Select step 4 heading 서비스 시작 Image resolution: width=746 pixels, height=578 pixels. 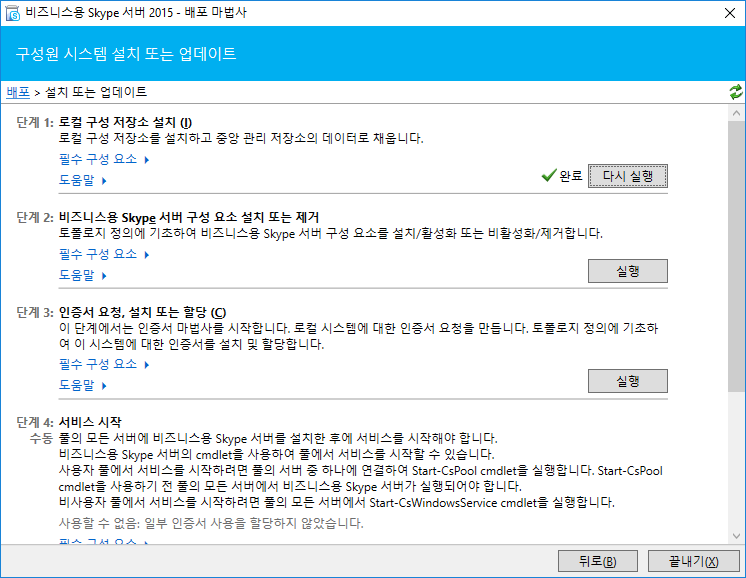coord(90,422)
